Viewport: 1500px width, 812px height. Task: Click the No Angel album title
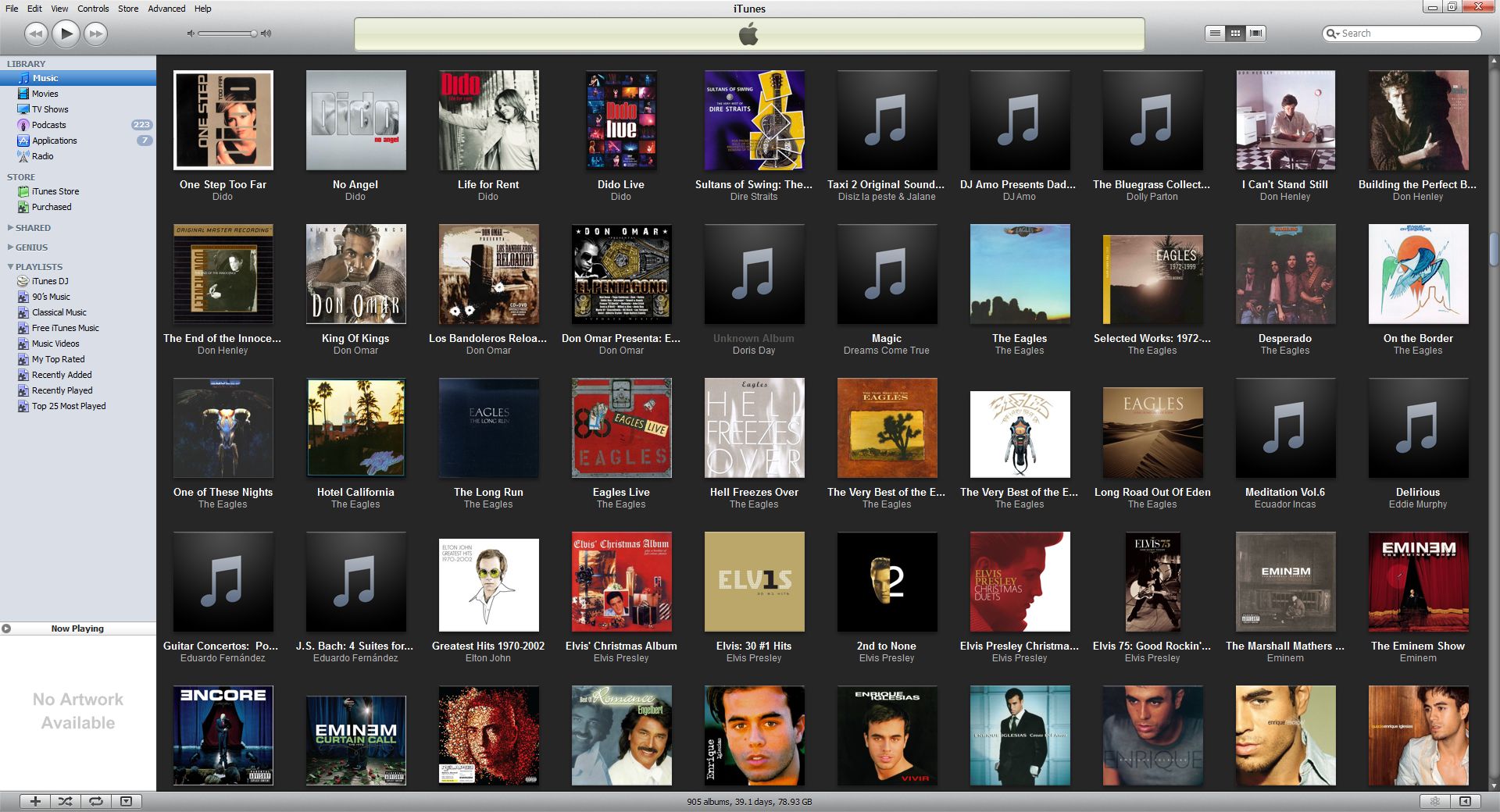pos(355,184)
